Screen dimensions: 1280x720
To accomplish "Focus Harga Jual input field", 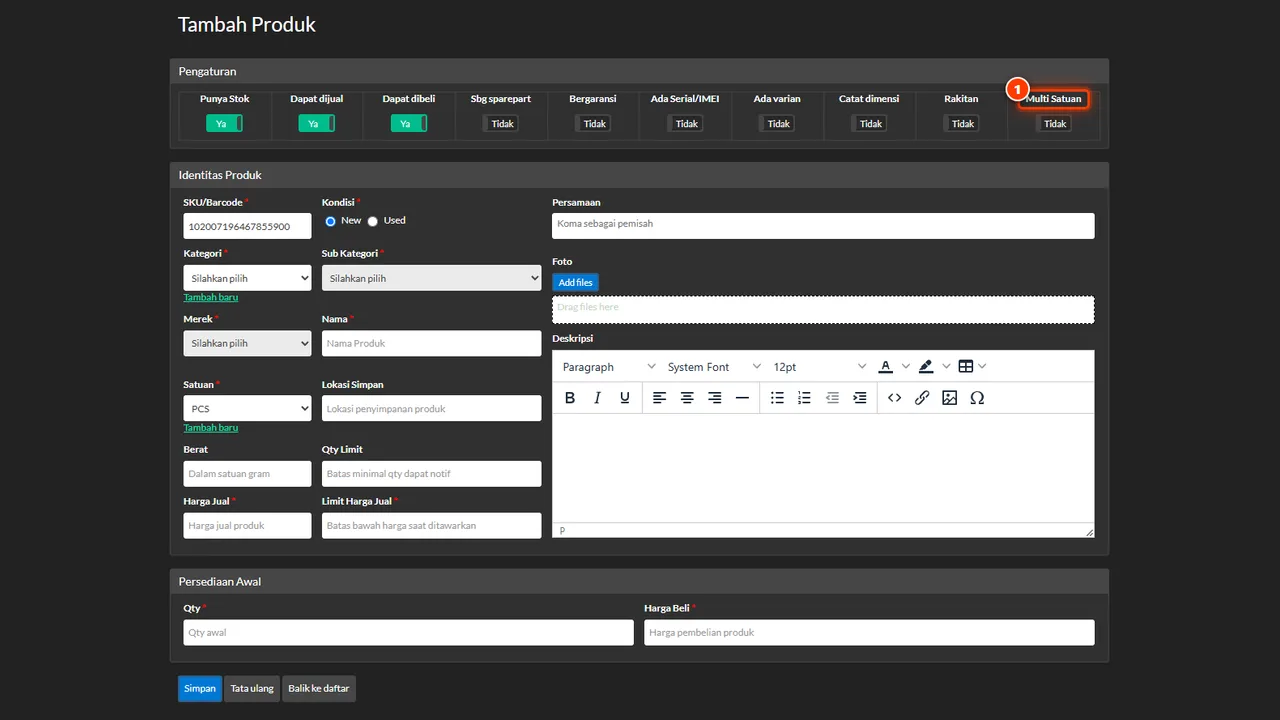I will point(247,525).
